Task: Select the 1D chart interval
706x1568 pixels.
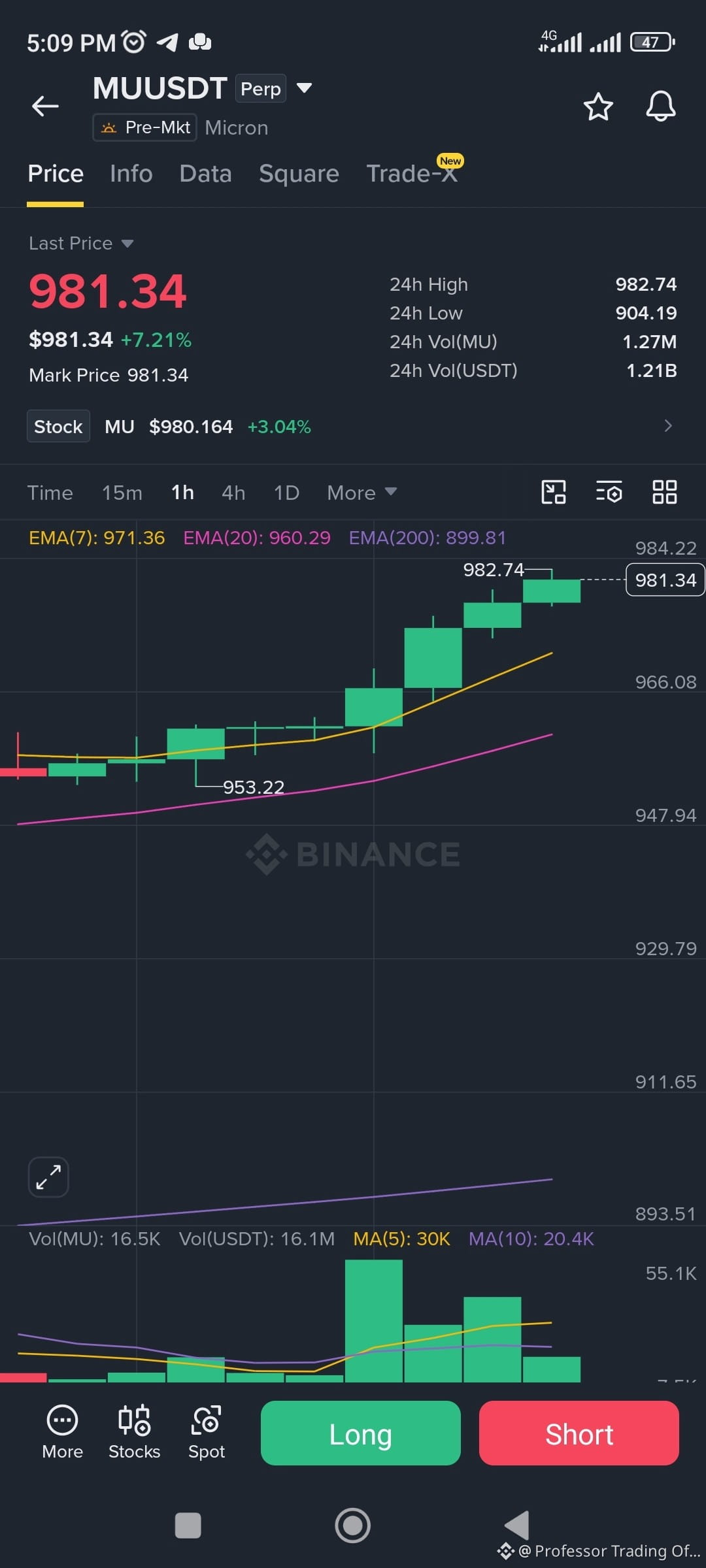Action: point(286,493)
